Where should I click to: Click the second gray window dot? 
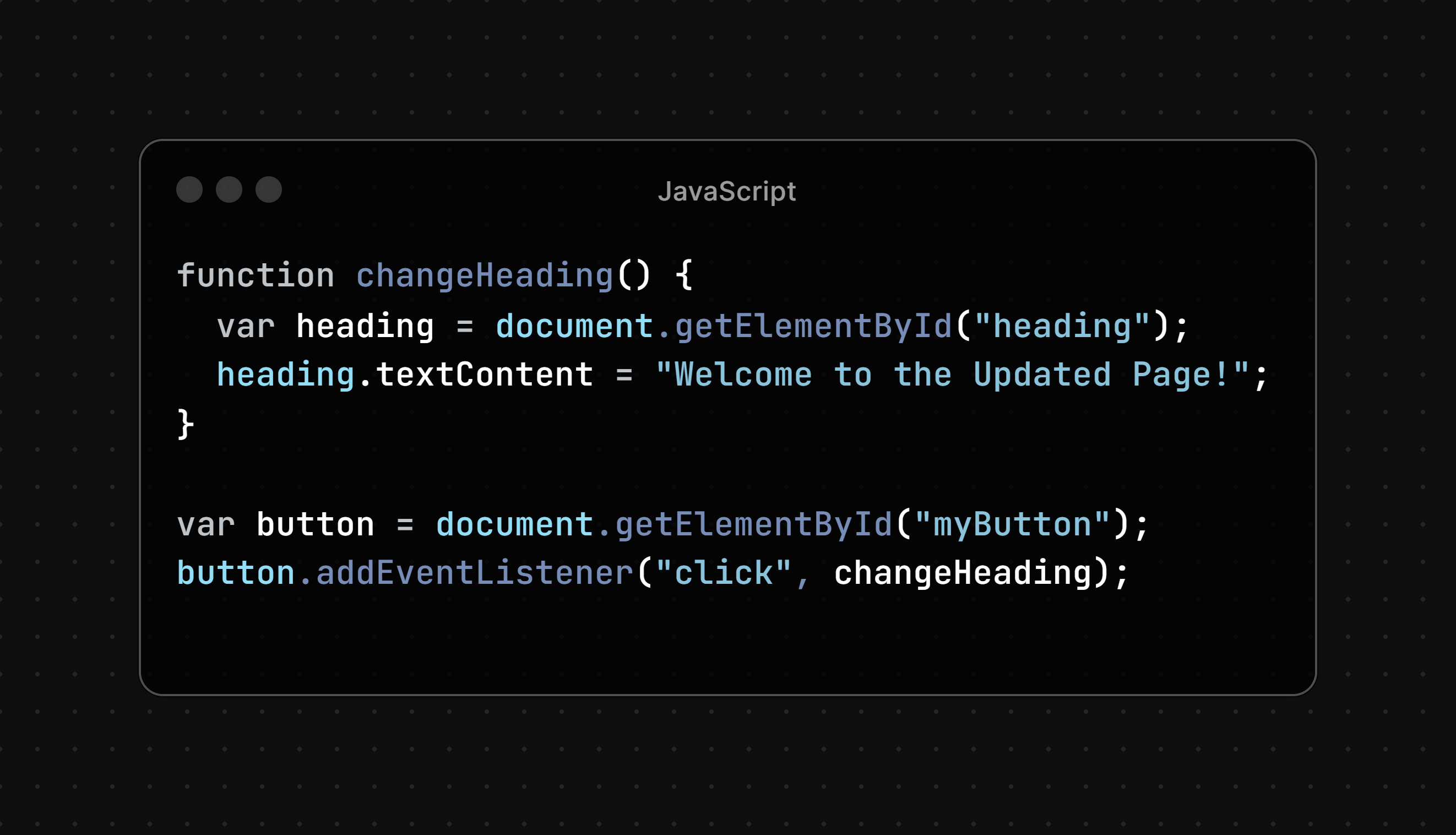click(x=229, y=190)
